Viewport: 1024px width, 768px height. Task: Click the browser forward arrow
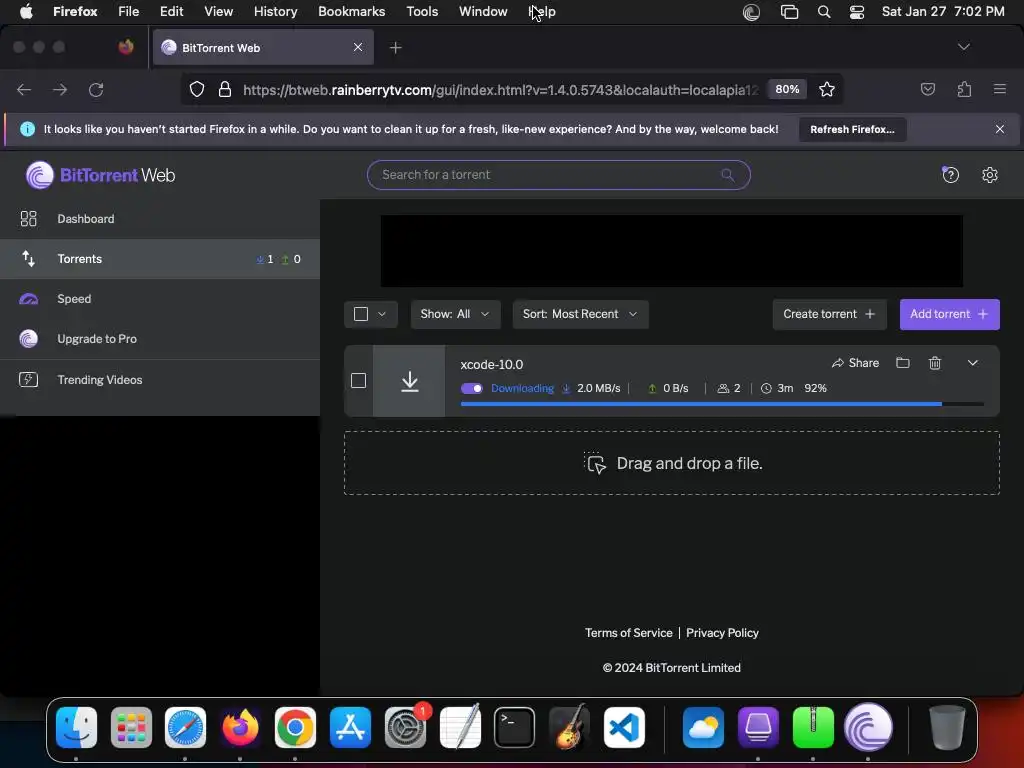click(60, 89)
